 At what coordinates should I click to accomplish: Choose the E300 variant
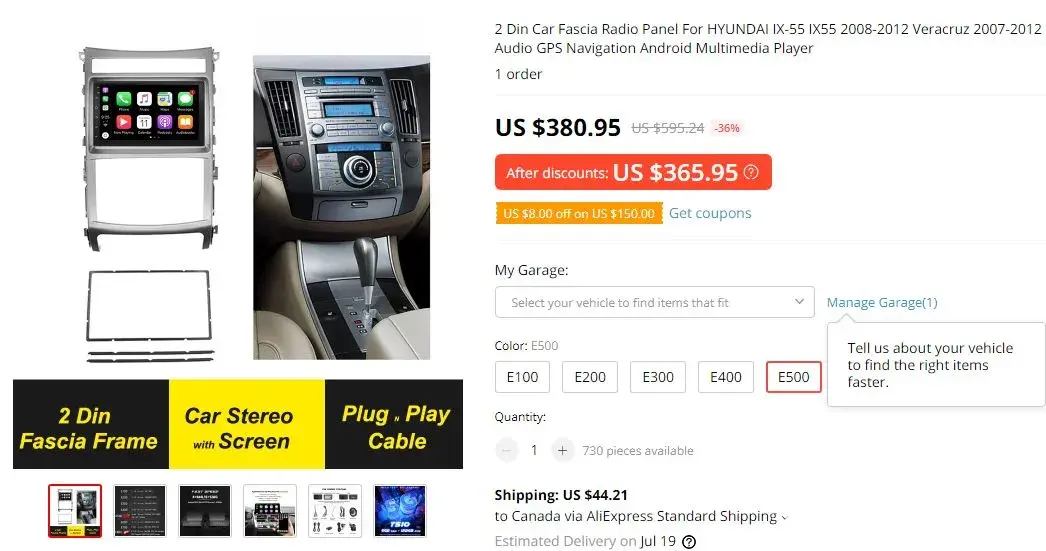(x=658, y=377)
